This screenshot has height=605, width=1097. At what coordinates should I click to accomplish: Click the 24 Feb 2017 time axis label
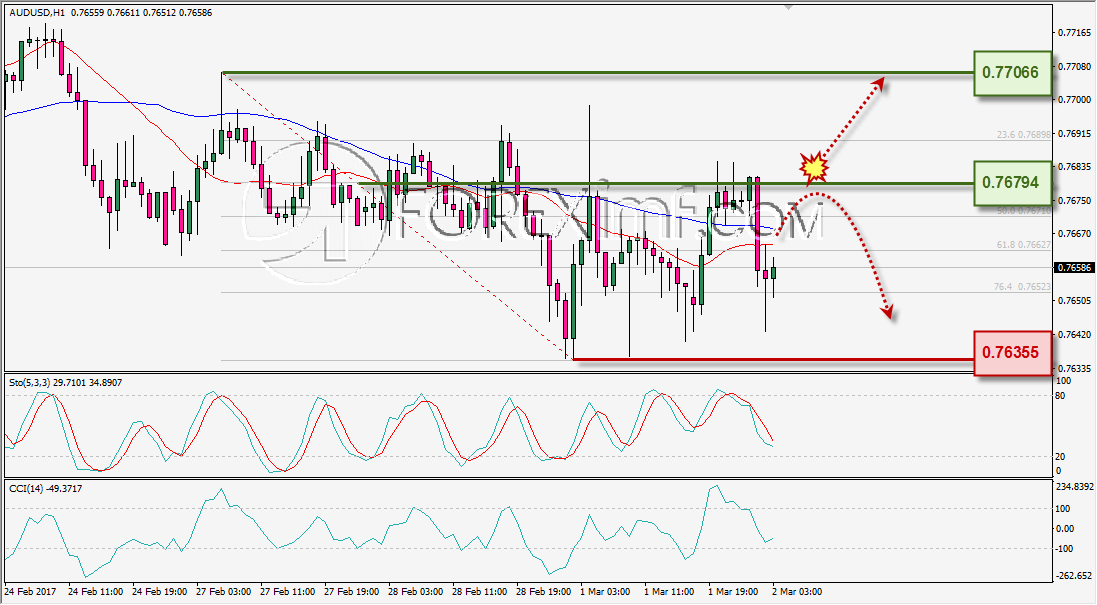tap(30, 592)
